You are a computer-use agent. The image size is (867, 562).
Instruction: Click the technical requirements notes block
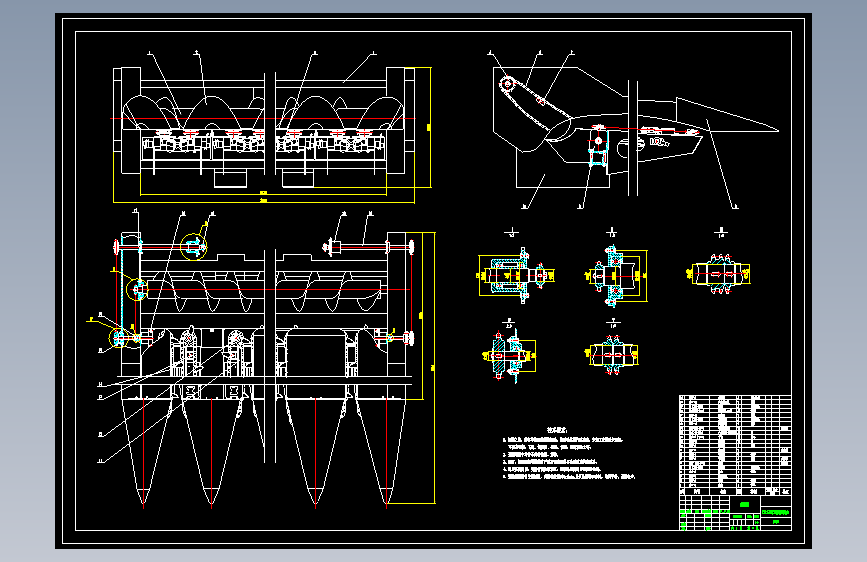(x=569, y=453)
